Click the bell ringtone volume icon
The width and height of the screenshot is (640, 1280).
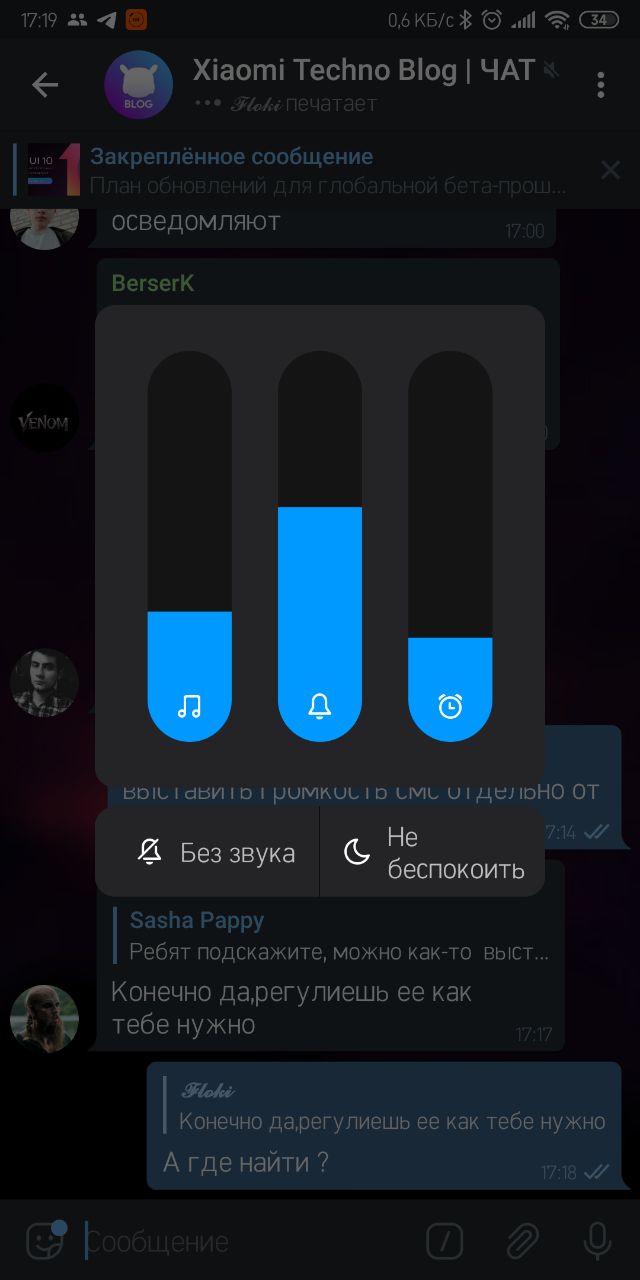click(320, 706)
